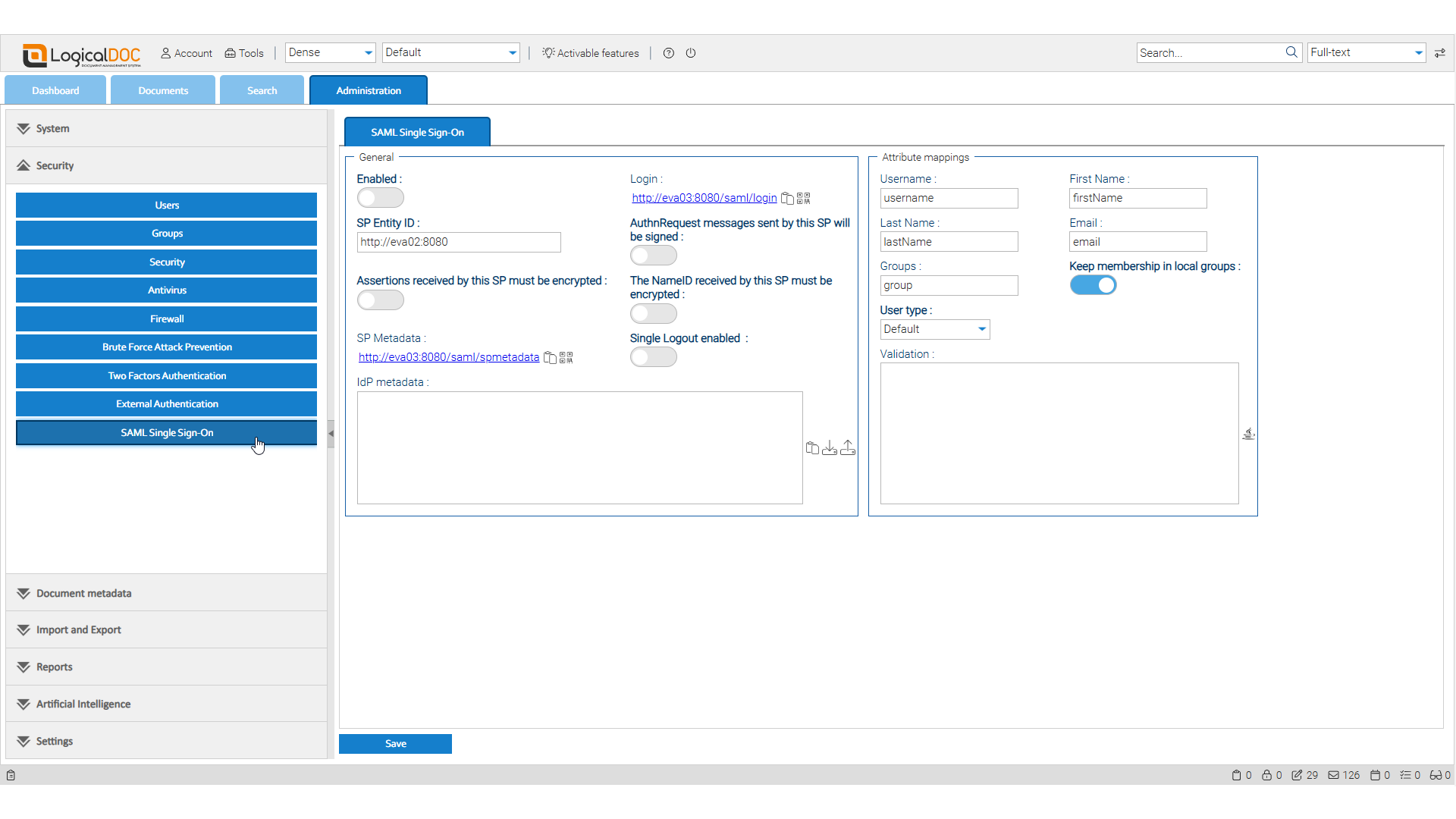Turn on Single Logout enabled
This screenshot has width=1456, height=819.
coord(653,356)
